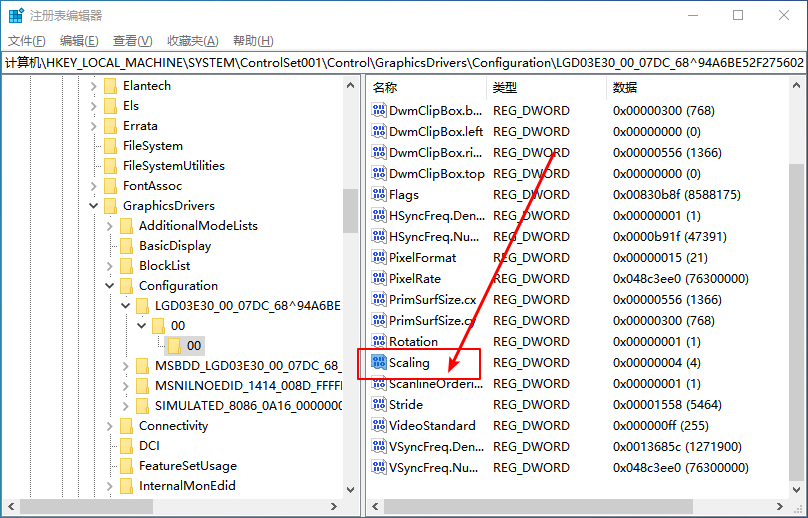Click the DWORD icon beside PixelFormat
The height and width of the screenshot is (518, 808).
(x=379, y=258)
